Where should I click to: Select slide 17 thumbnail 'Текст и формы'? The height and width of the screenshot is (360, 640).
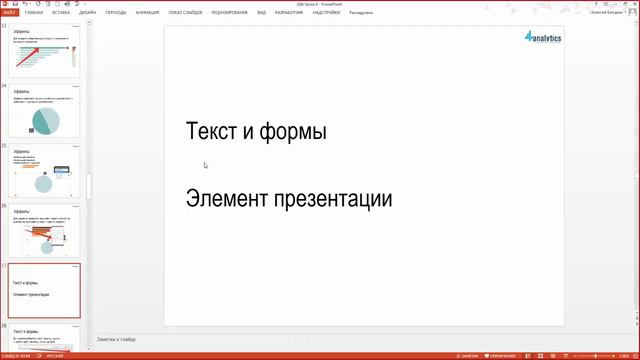[44, 291]
